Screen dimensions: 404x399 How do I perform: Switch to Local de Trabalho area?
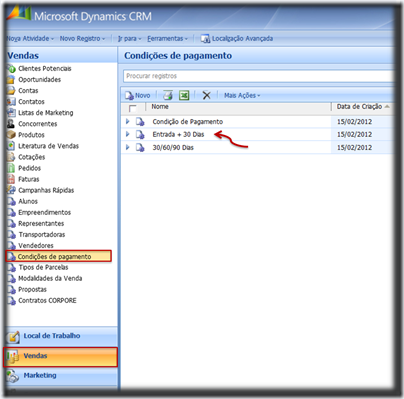61,337
